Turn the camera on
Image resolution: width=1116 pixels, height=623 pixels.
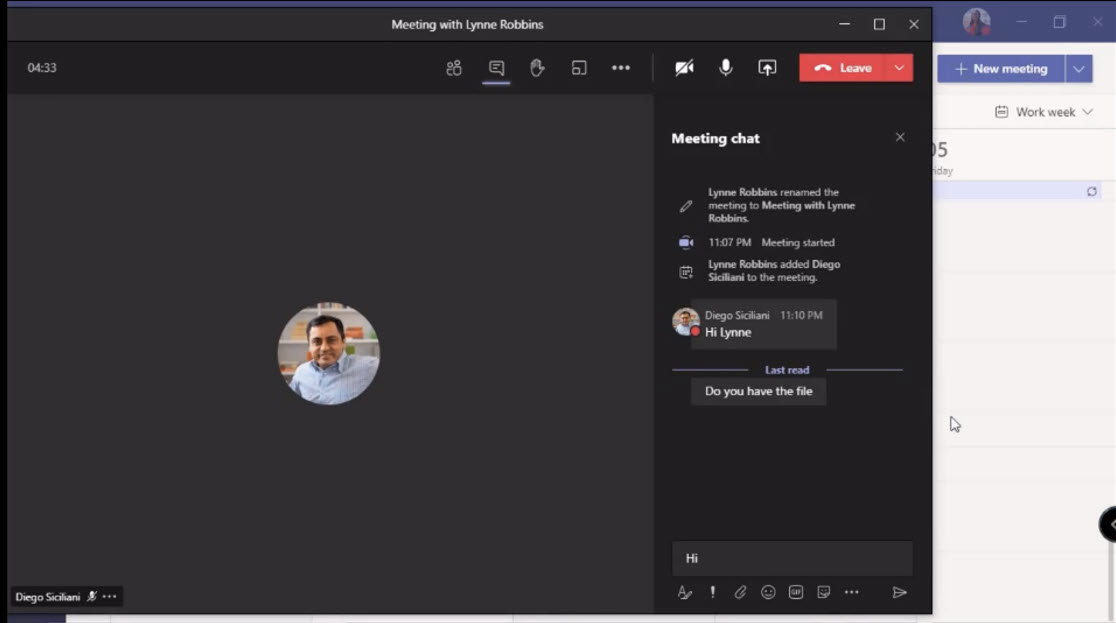click(684, 68)
